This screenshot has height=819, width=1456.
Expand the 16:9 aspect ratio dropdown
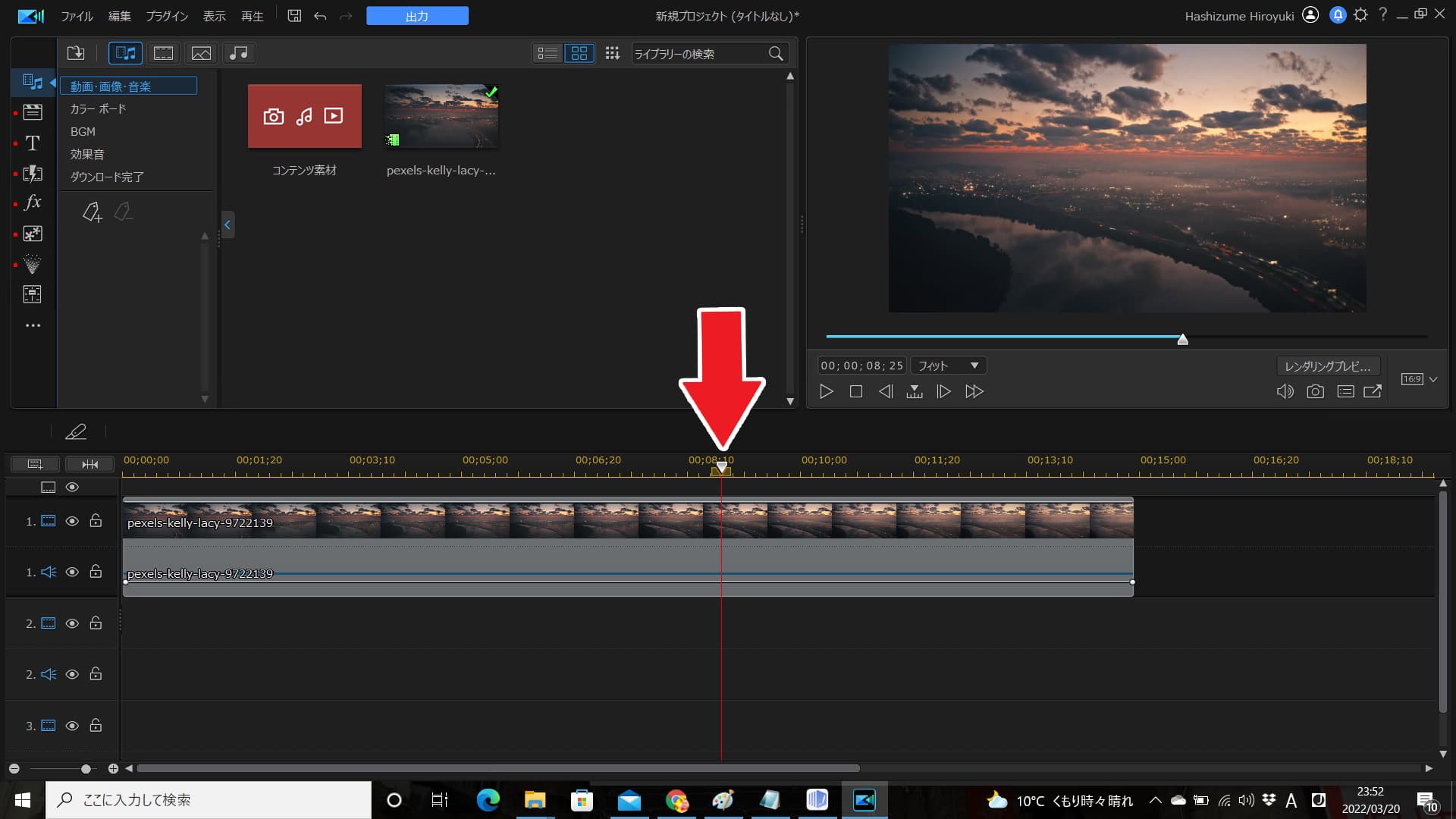[1432, 379]
